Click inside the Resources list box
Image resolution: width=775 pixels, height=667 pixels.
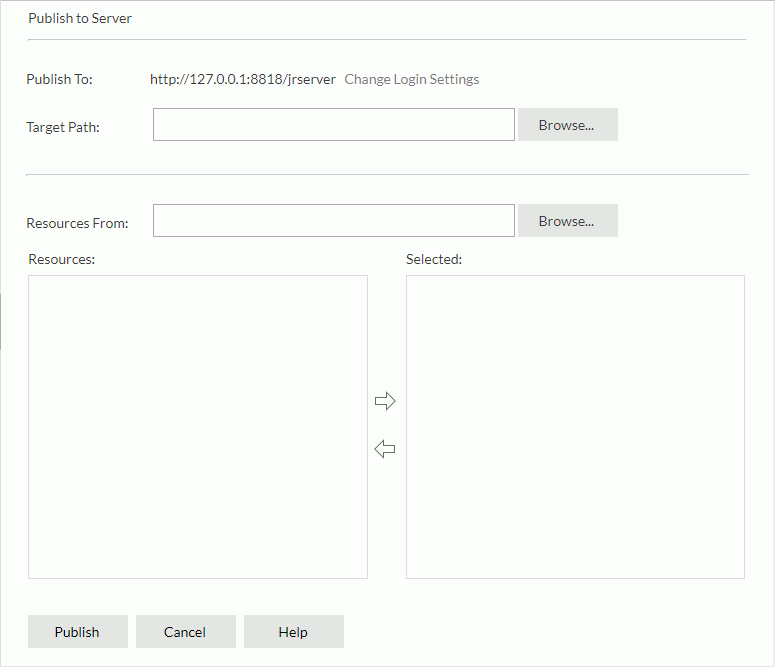point(198,427)
